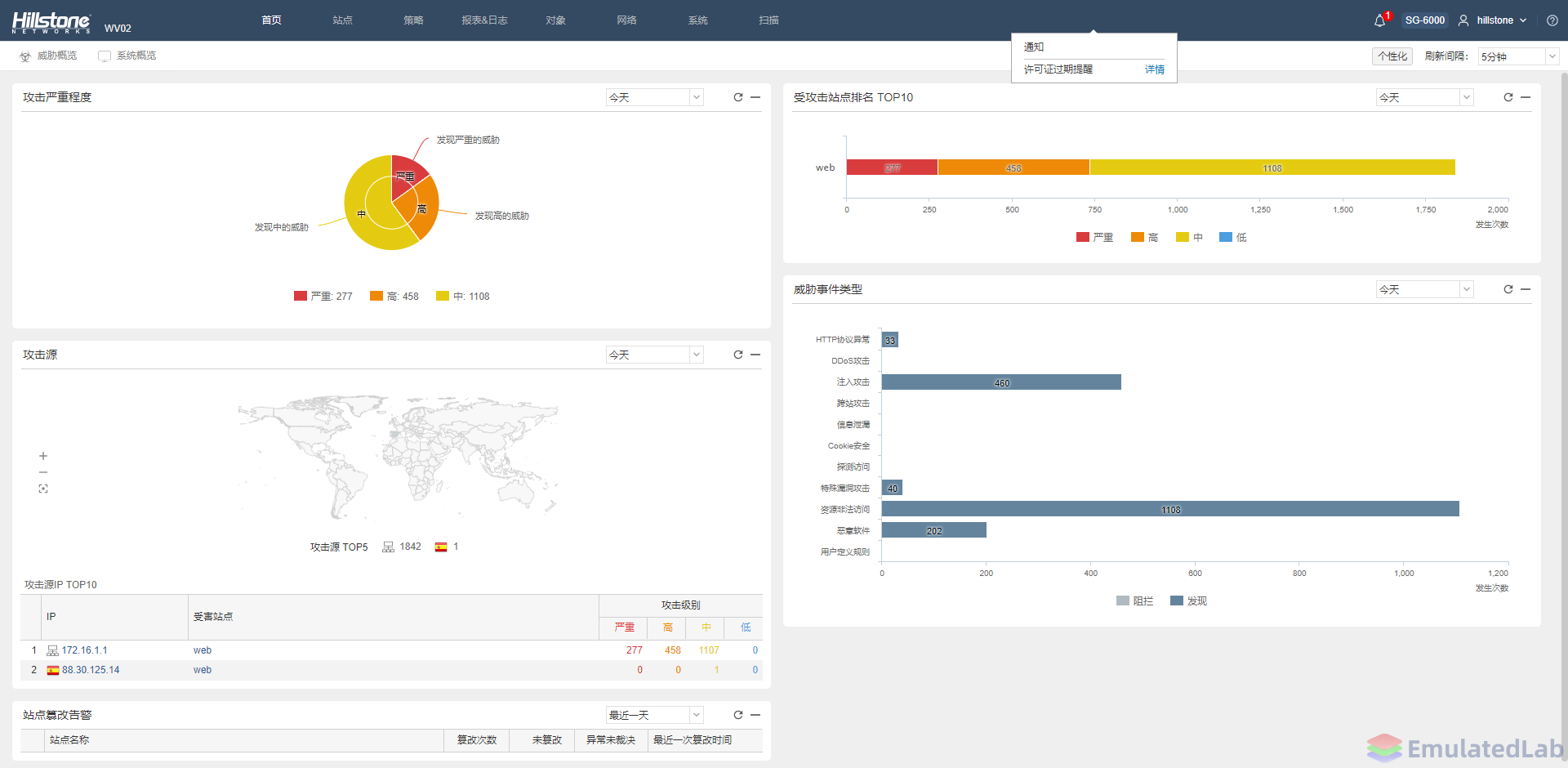
Task: Click the network icon beside 1842
Action: tap(389, 547)
